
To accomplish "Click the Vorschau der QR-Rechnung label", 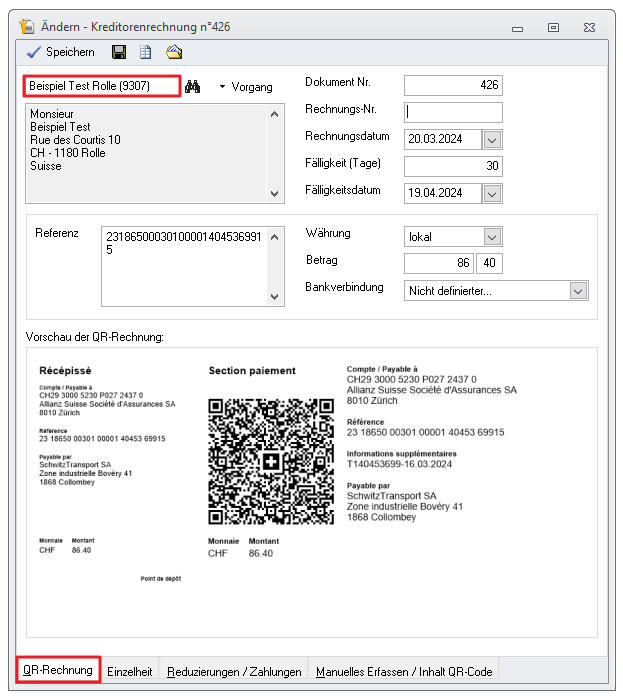I will (95, 337).
